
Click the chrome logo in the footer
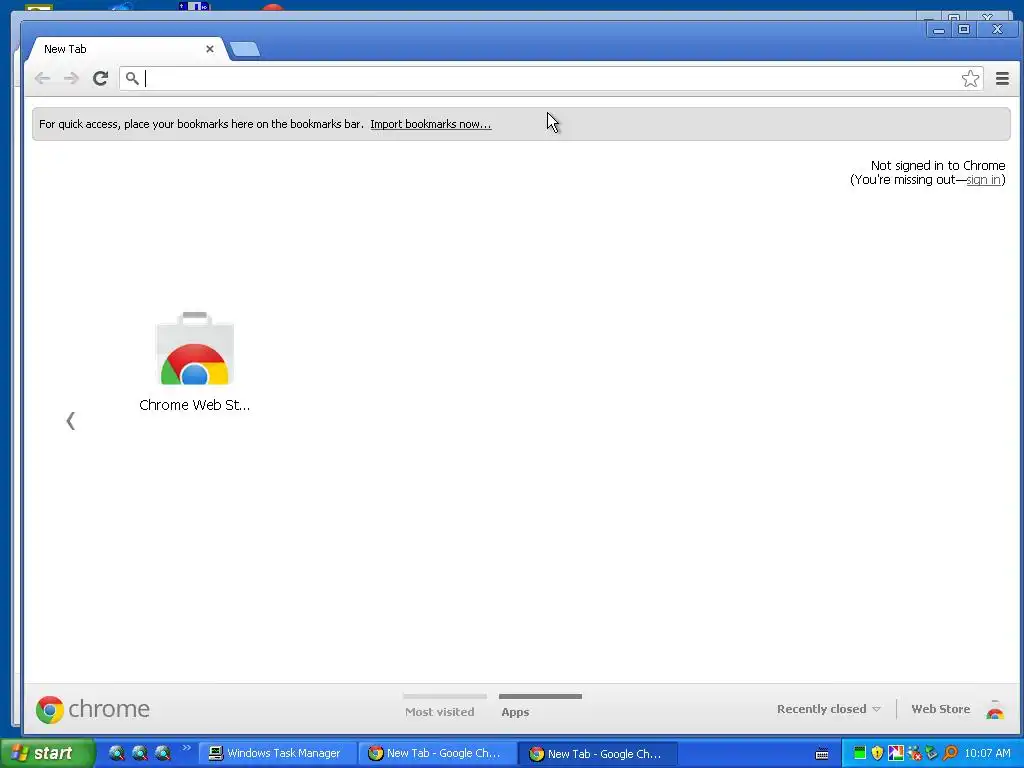[93, 709]
